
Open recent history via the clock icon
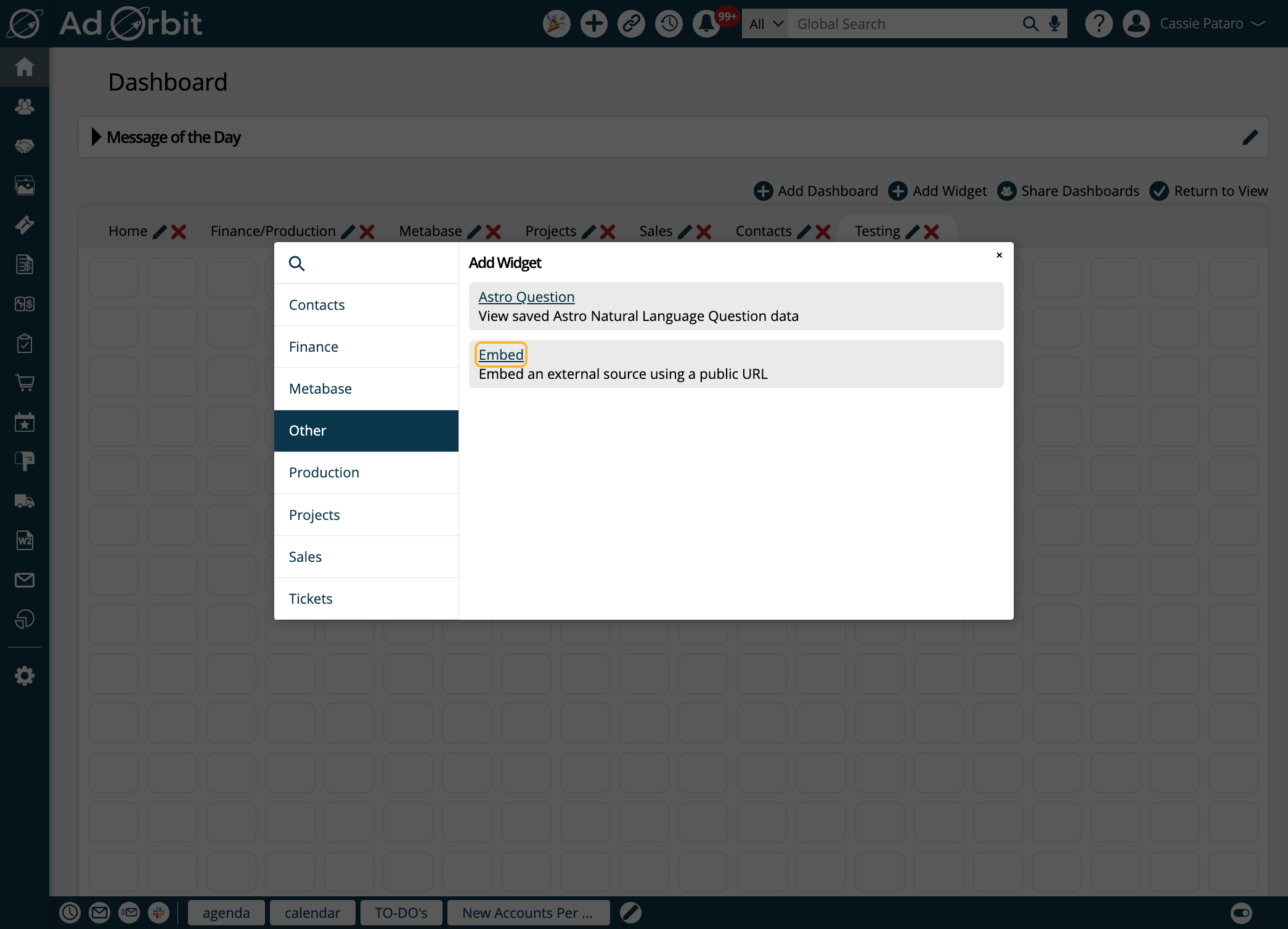[669, 23]
